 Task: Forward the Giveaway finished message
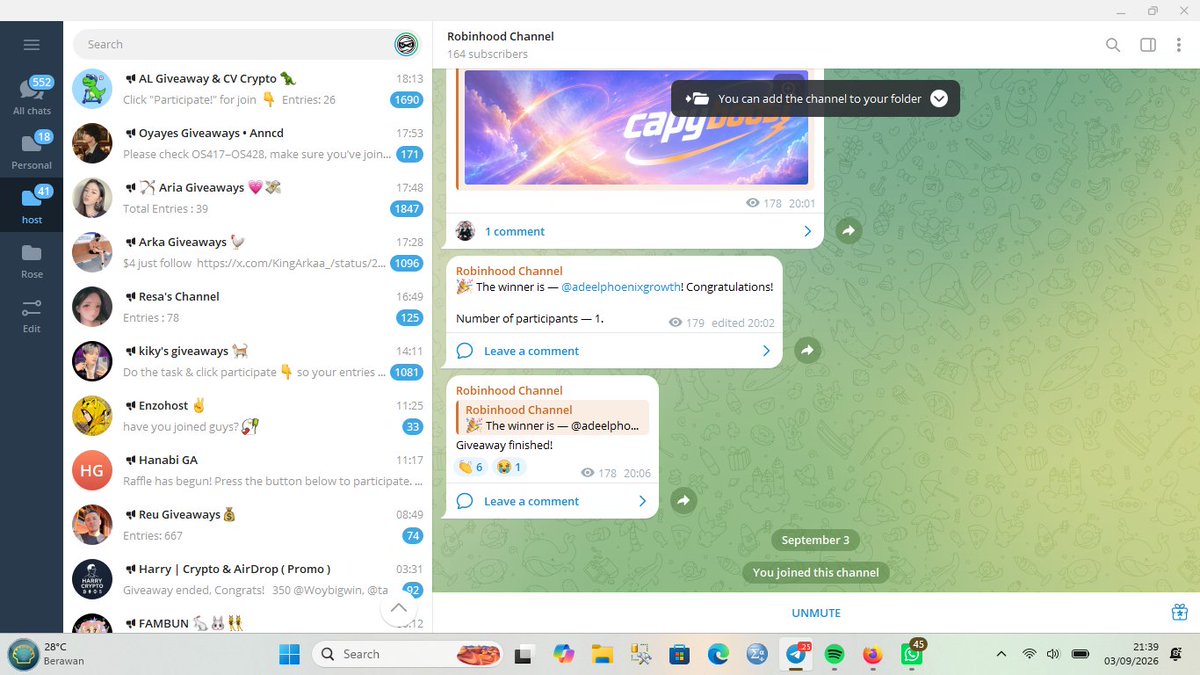[684, 500]
